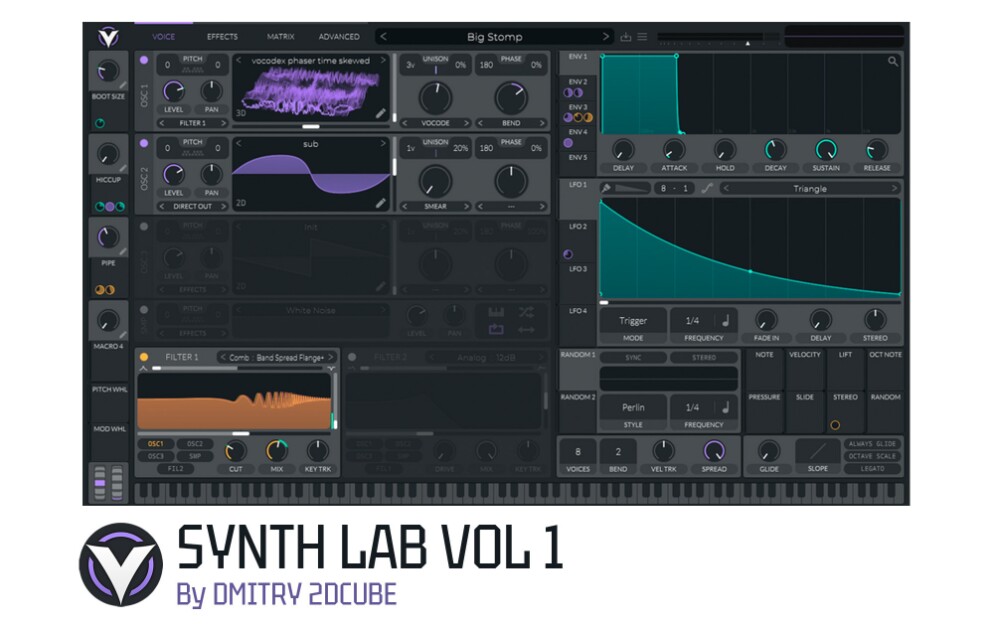Click the envelope RELEASE knob
This screenshot has width=994, height=630.
pyautogui.click(x=877, y=150)
